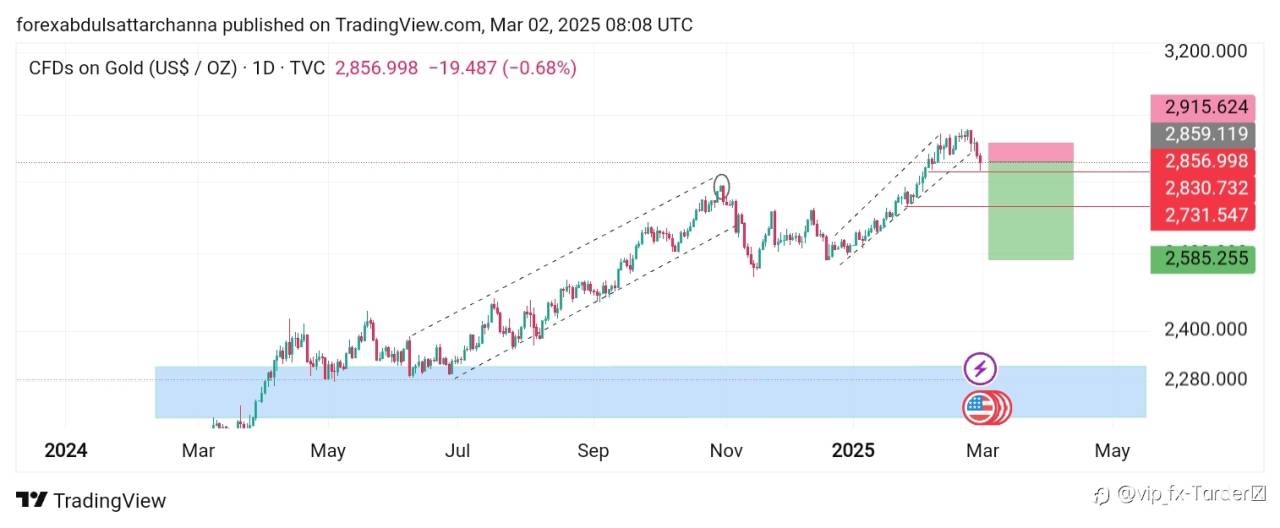Click the purple lightning bolt event icon
Screen dimensions: 1280x528
[980, 369]
